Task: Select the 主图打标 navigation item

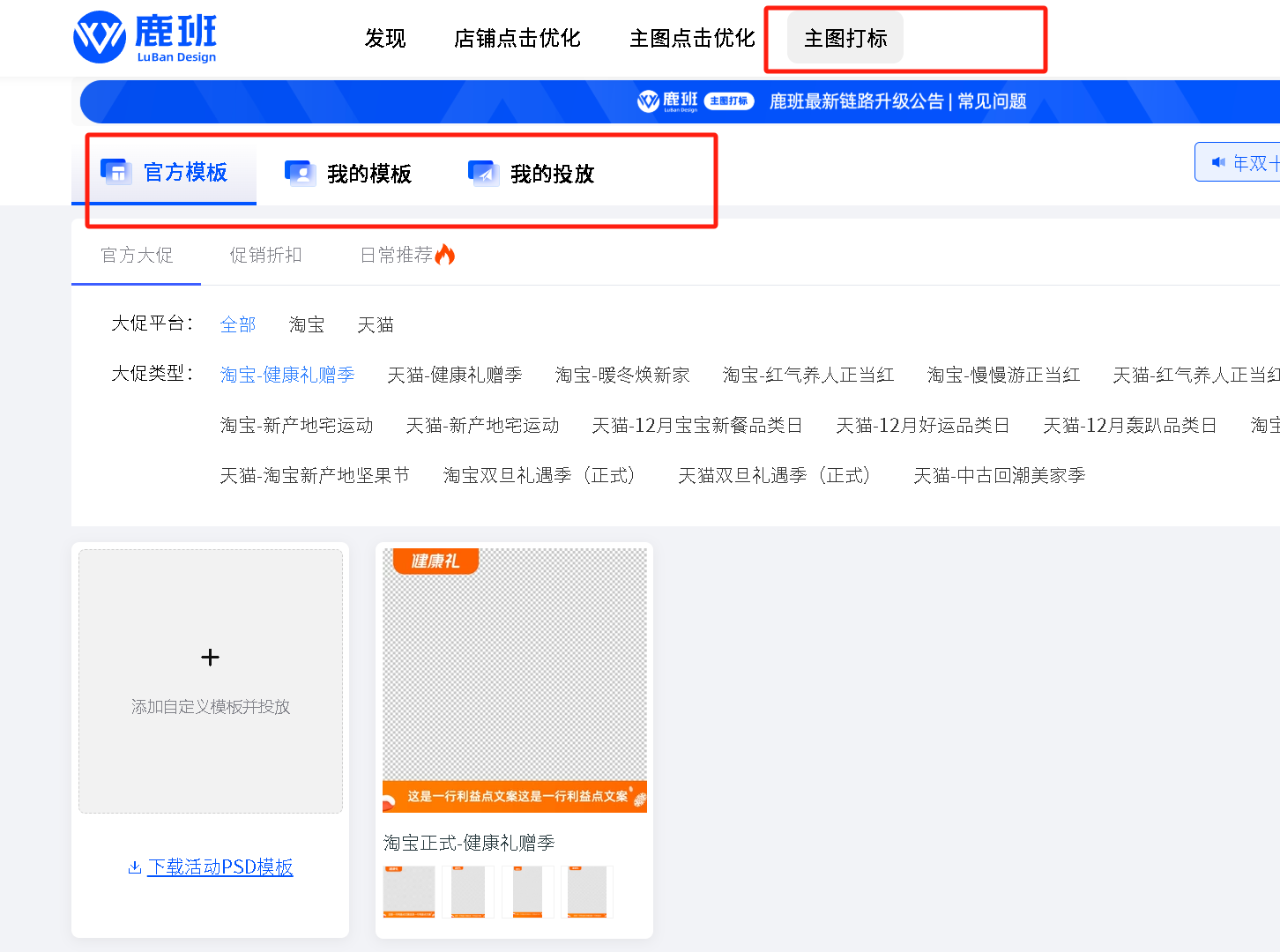Action: click(845, 38)
